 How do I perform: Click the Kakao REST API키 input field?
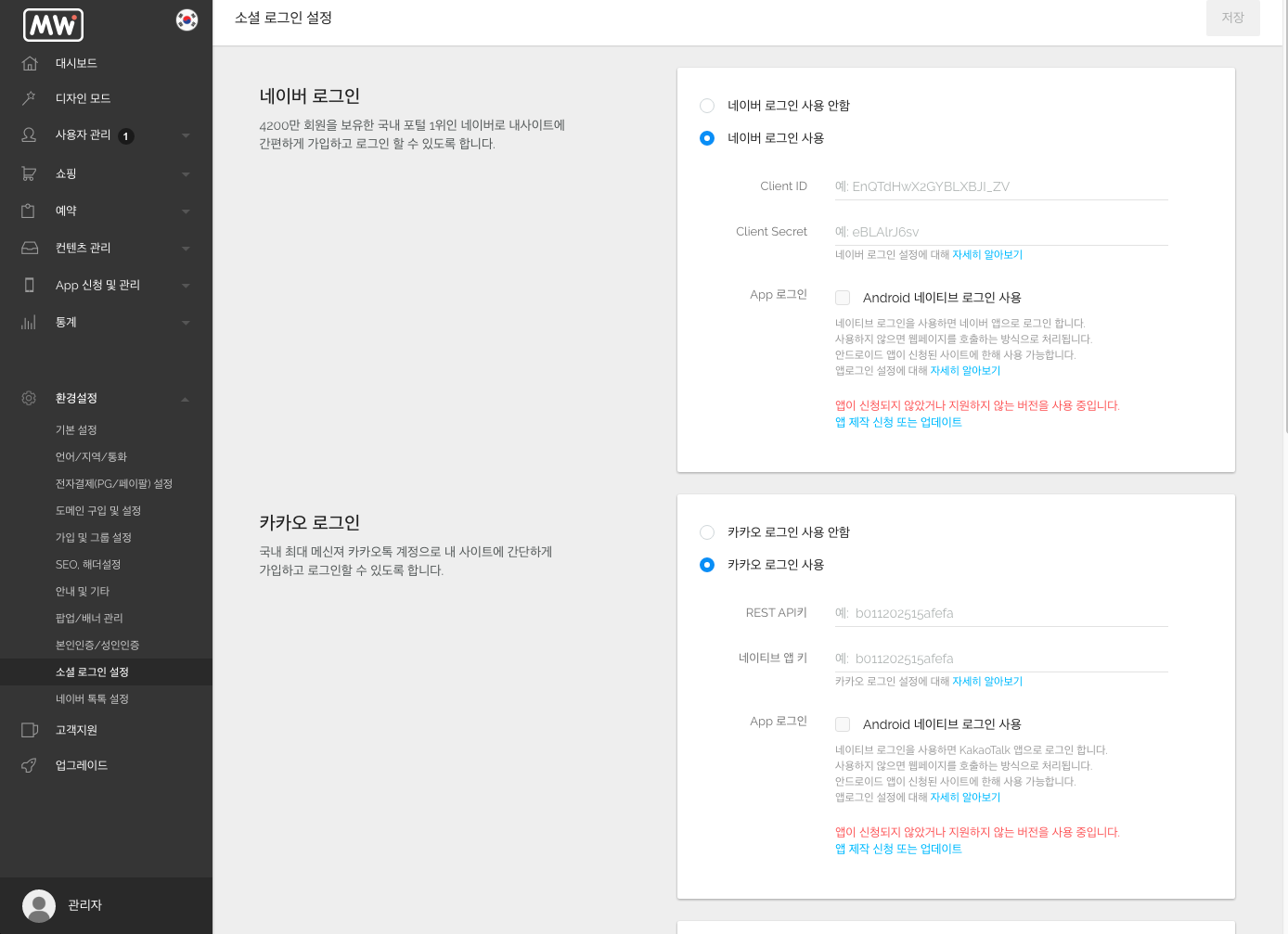(1001, 613)
